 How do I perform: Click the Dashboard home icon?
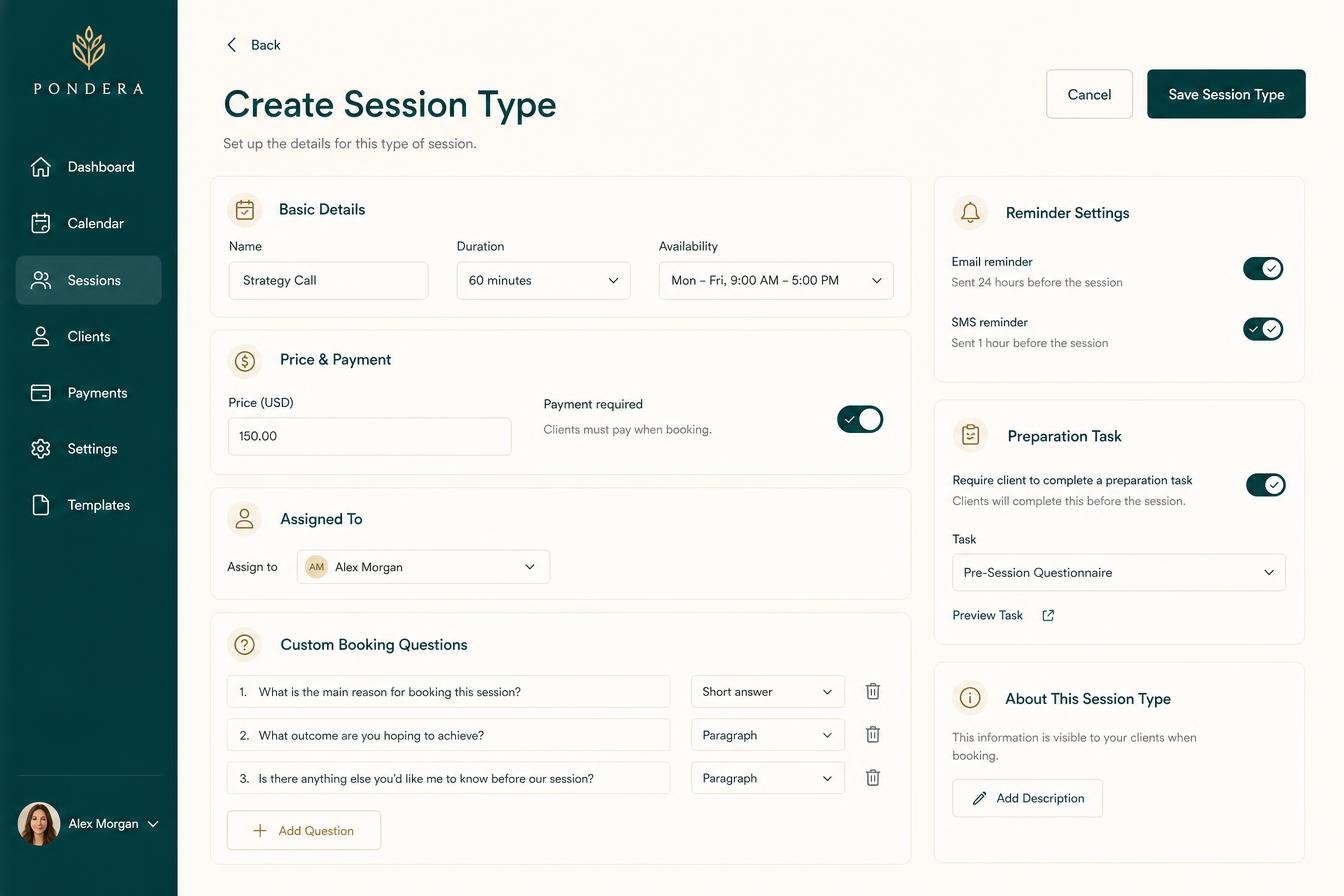pos(41,167)
